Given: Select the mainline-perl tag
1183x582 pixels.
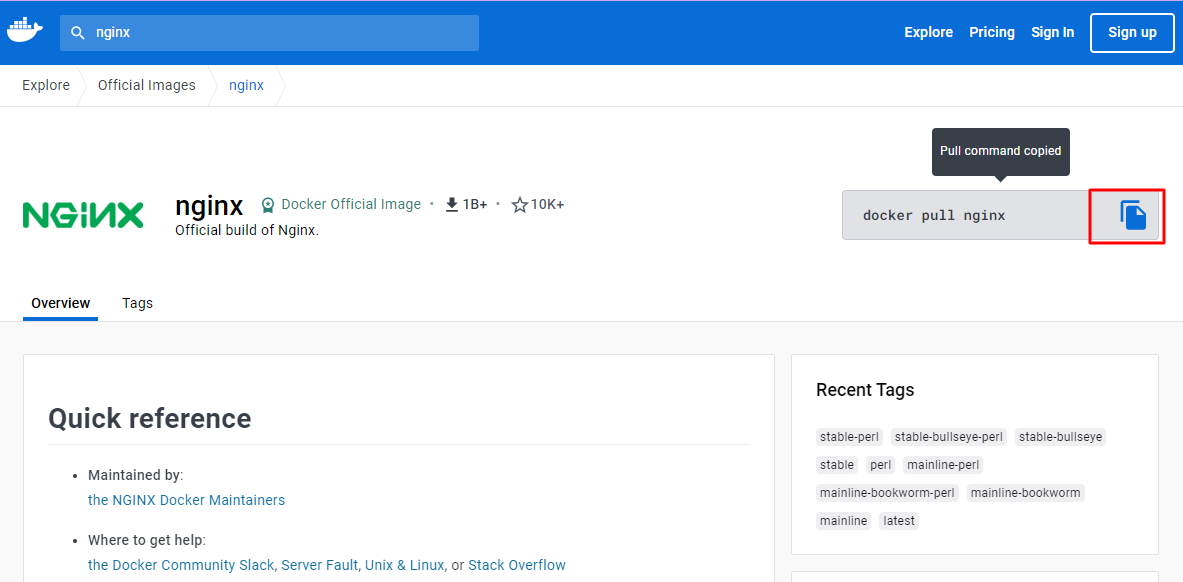Looking at the screenshot, I should (943, 465).
